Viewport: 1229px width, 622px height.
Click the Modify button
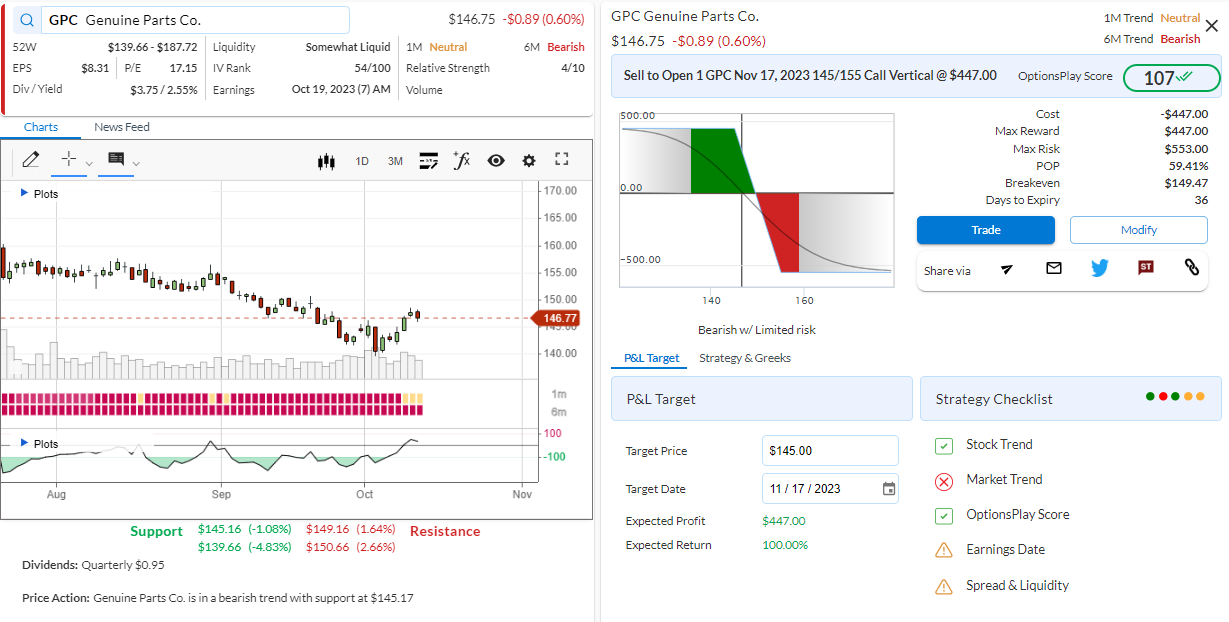click(1138, 230)
